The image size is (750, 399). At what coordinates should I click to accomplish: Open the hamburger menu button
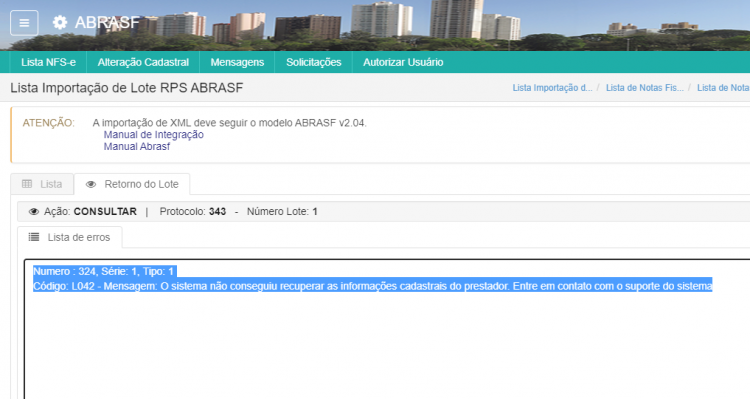pos(24,22)
